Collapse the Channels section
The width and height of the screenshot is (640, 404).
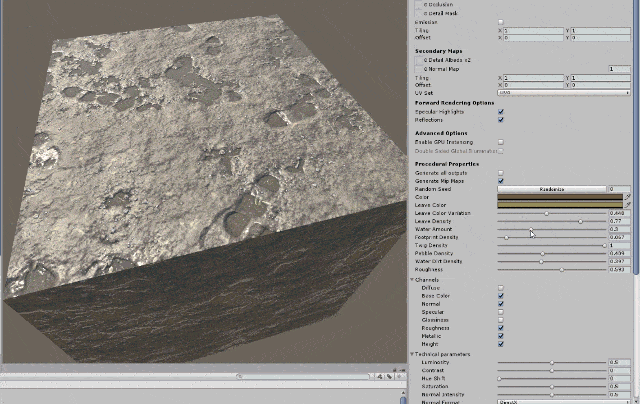[413, 280]
